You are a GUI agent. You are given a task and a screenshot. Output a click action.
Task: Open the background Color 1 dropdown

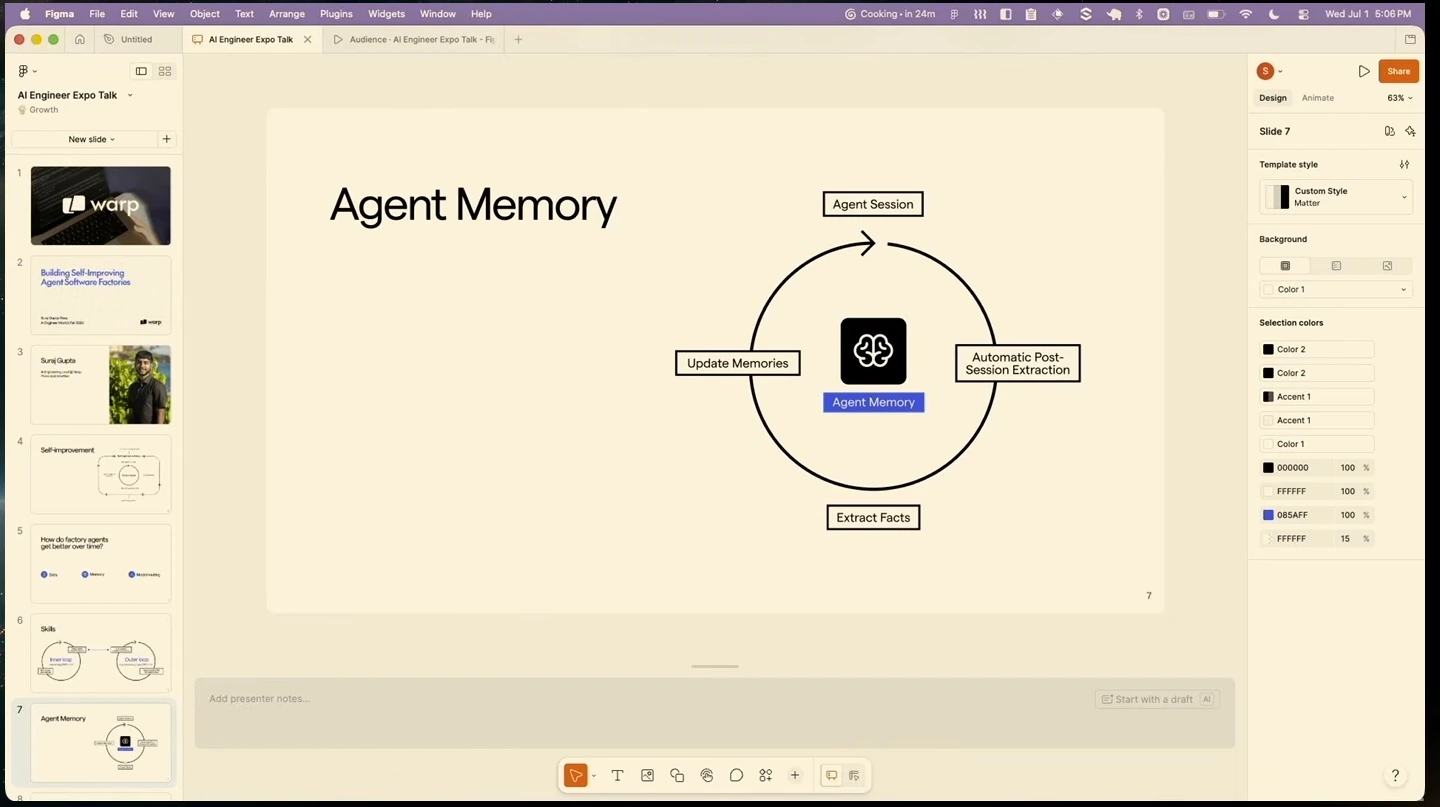[x=1336, y=290]
